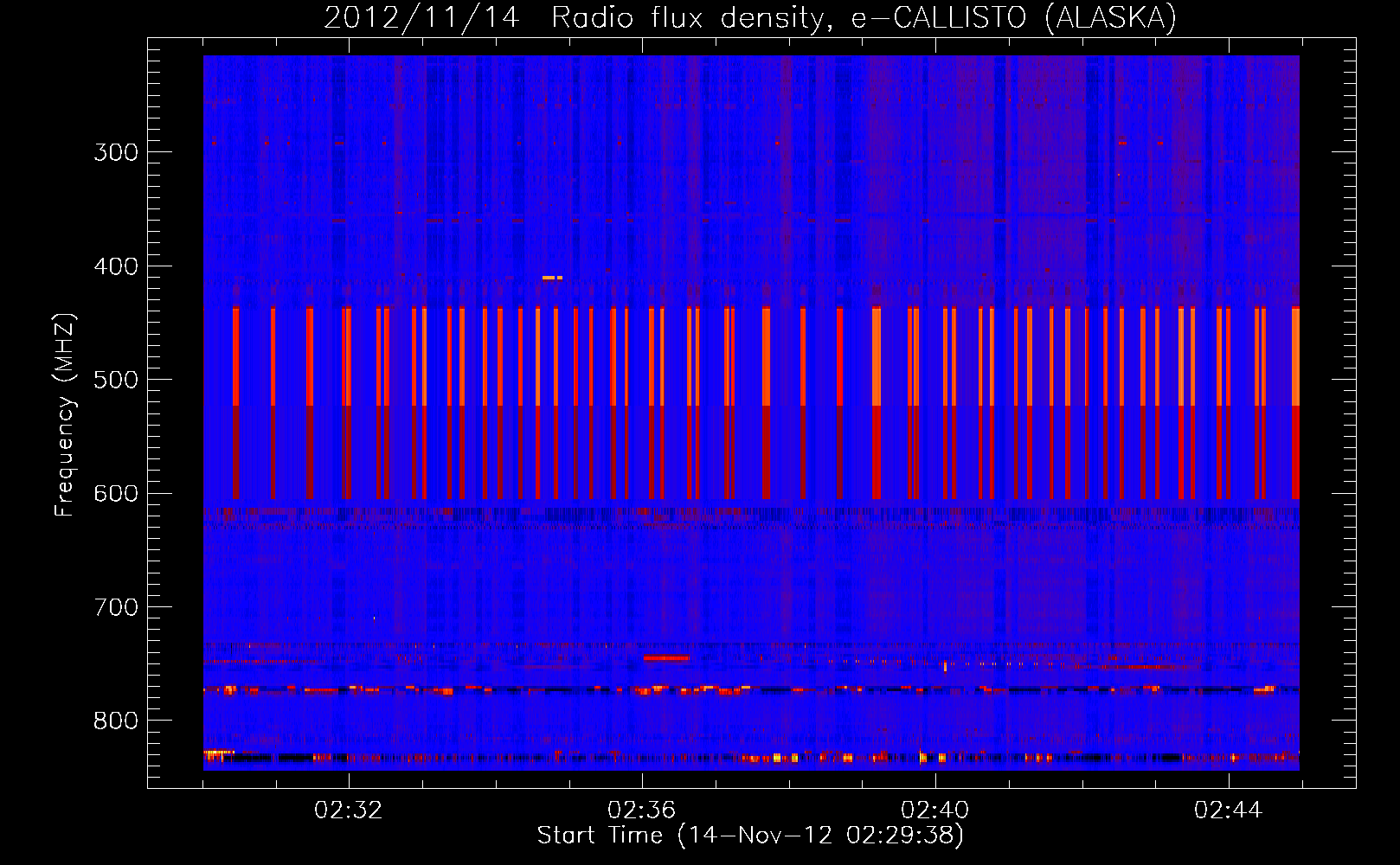Click the 02:40 time tick label

[935, 811]
